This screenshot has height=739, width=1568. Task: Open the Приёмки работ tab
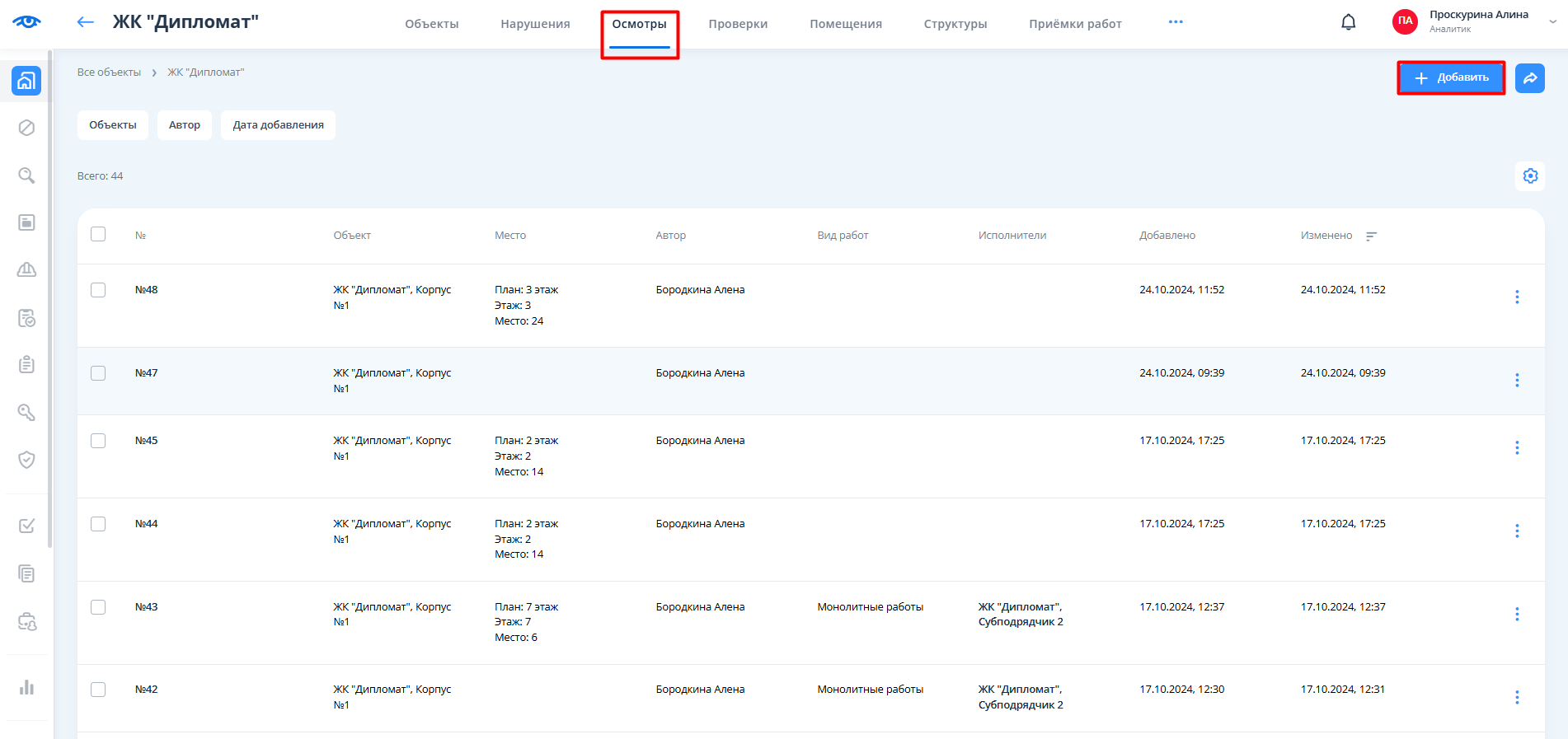tap(1075, 24)
